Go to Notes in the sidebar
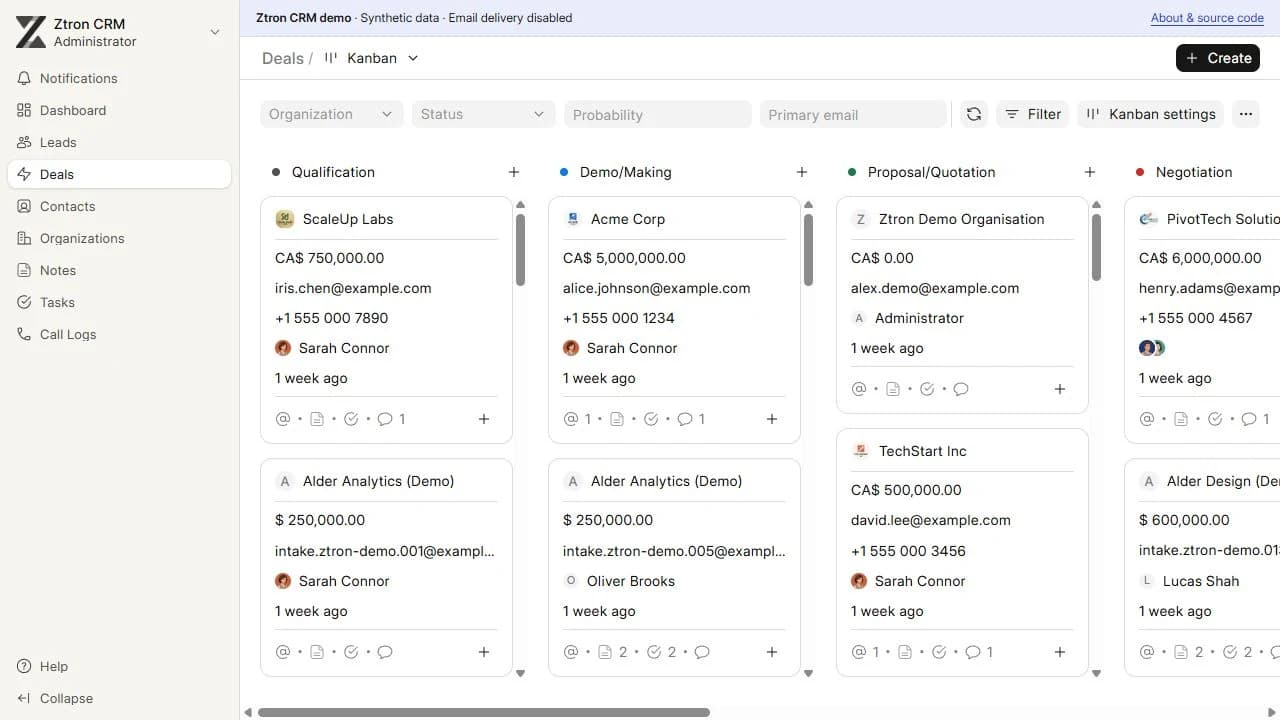 [120, 270]
